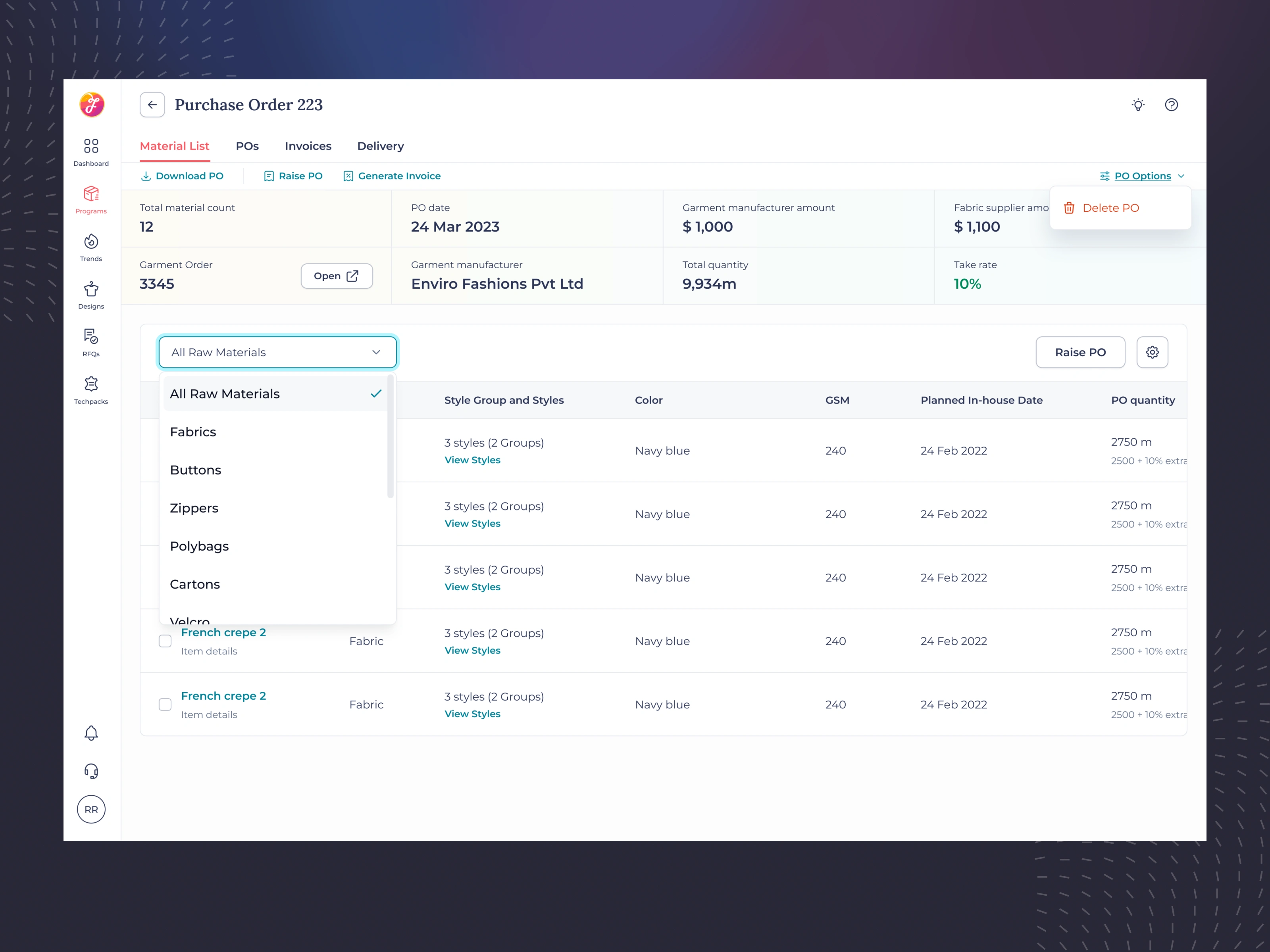Open the headset support icon
This screenshot has height=952, width=1270.
pyautogui.click(x=91, y=771)
